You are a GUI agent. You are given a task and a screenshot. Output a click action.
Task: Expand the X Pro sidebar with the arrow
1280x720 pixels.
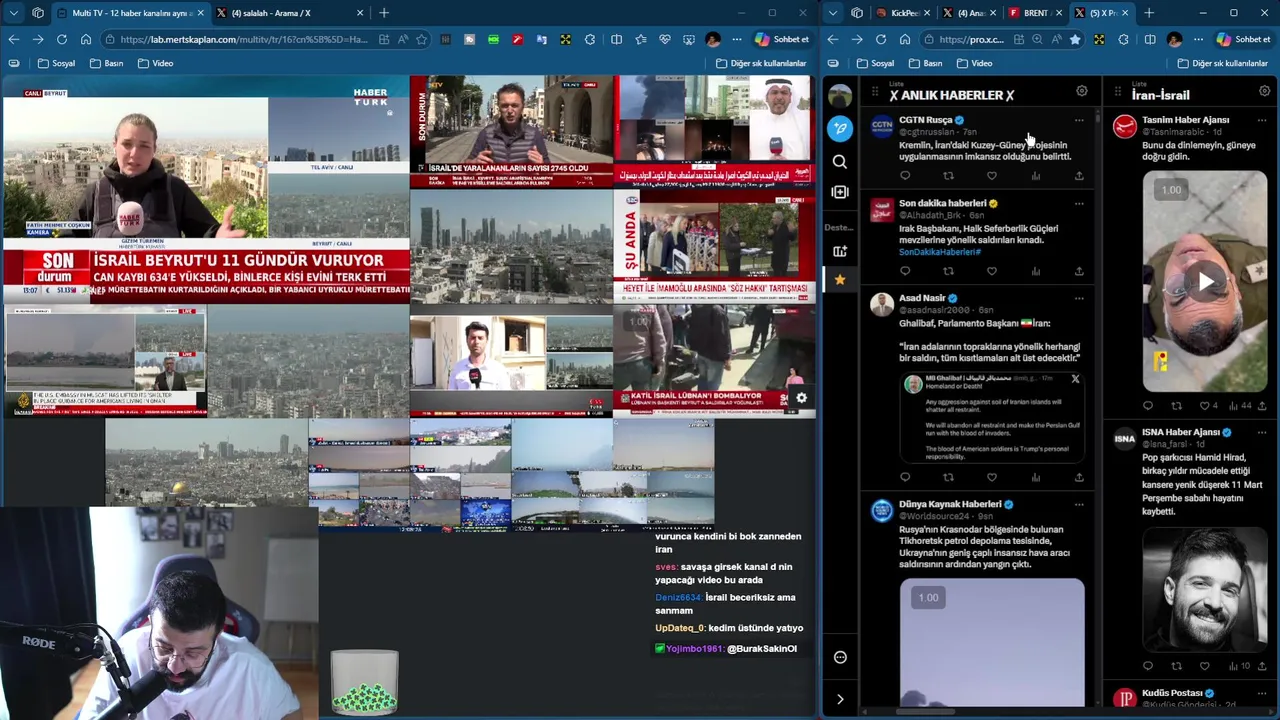tap(840, 699)
